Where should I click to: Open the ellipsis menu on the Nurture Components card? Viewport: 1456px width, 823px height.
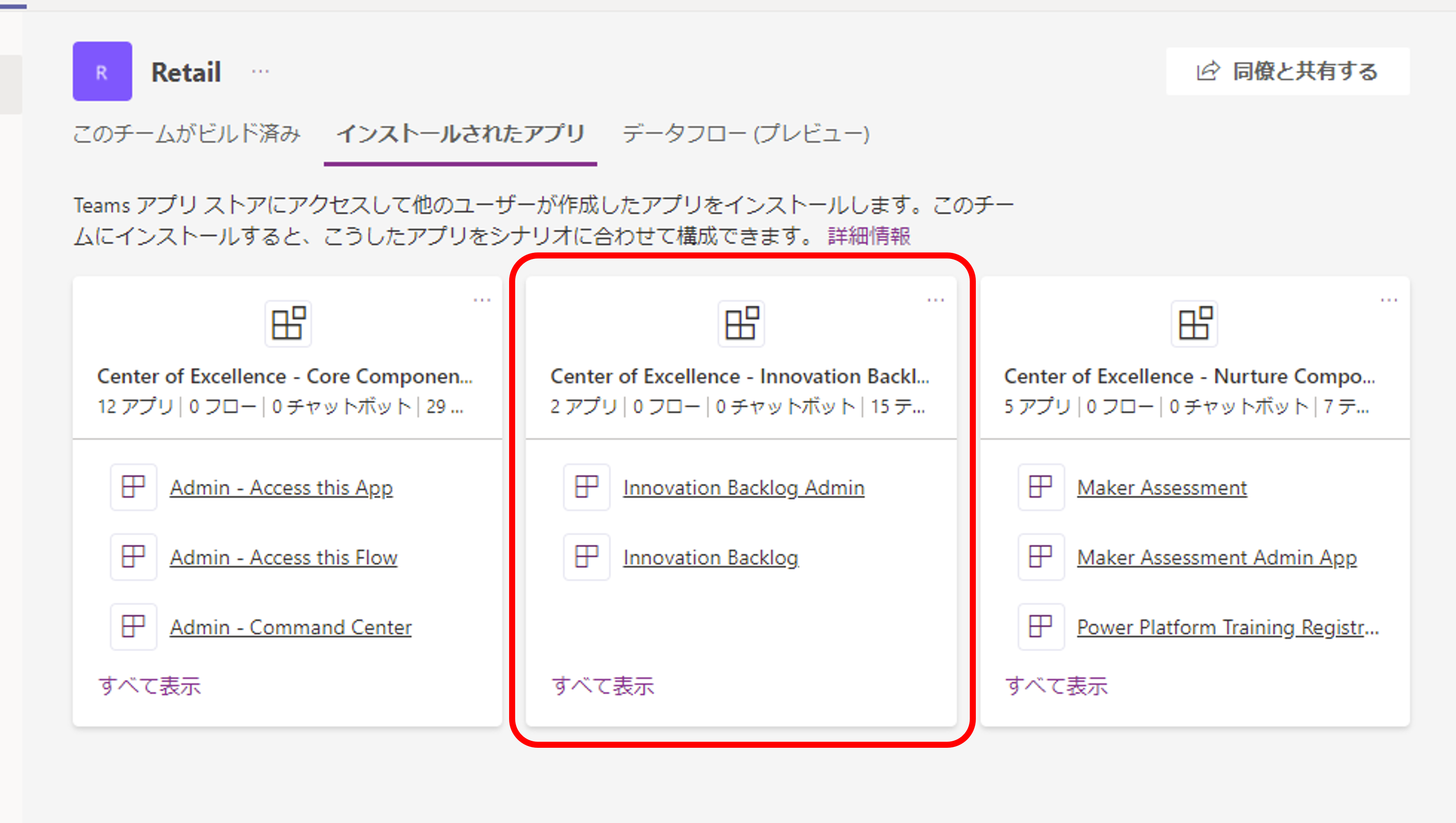(1389, 300)
